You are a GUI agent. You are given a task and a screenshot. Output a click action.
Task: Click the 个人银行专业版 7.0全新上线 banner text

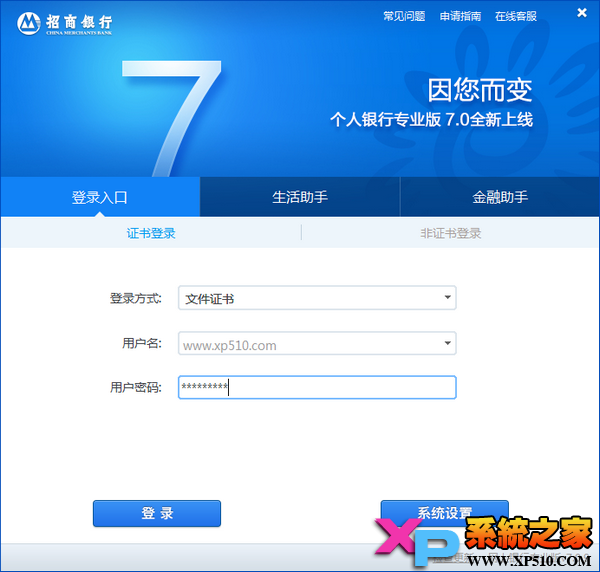[432, 119]
